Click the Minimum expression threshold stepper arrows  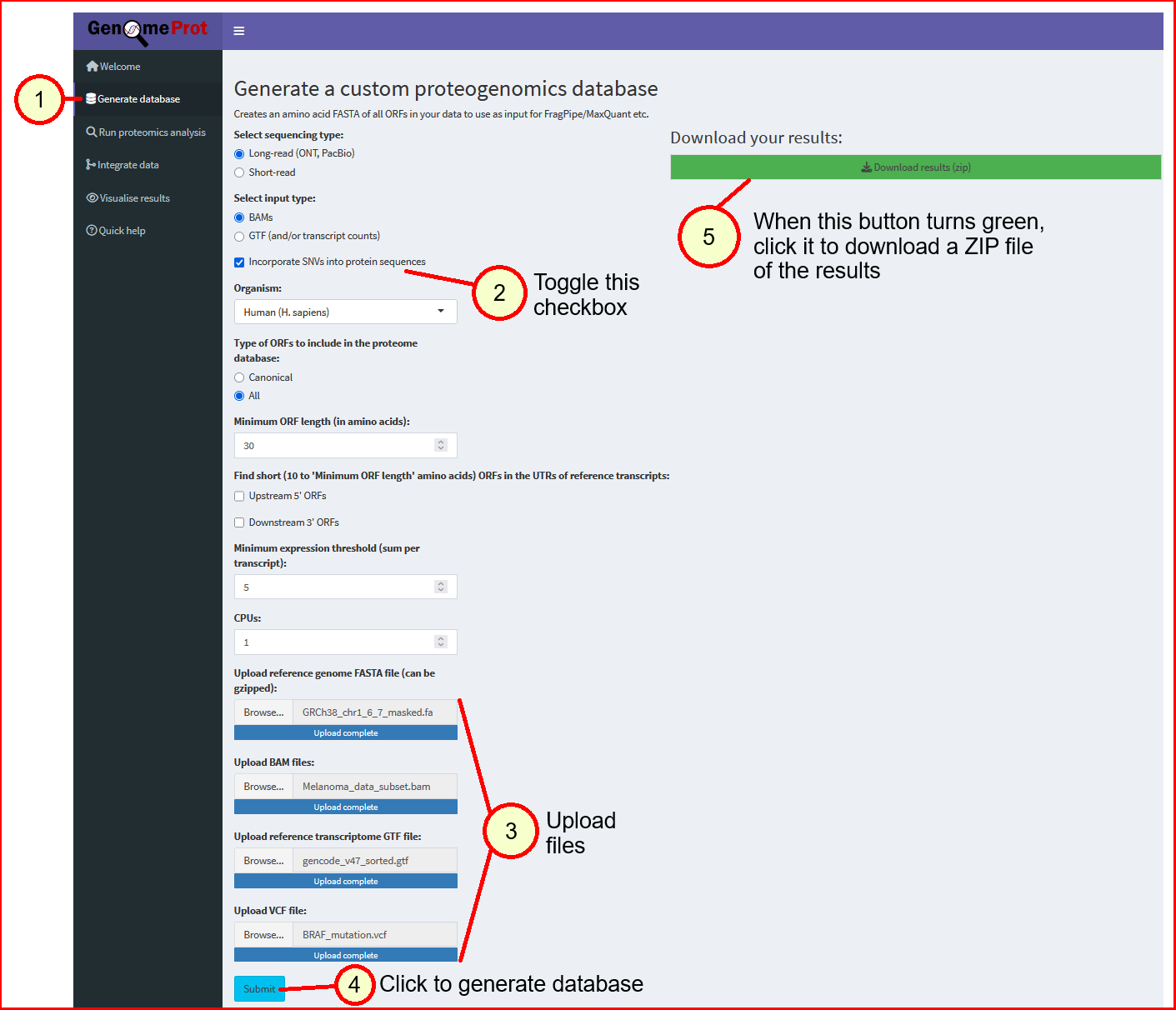point(441,587)
